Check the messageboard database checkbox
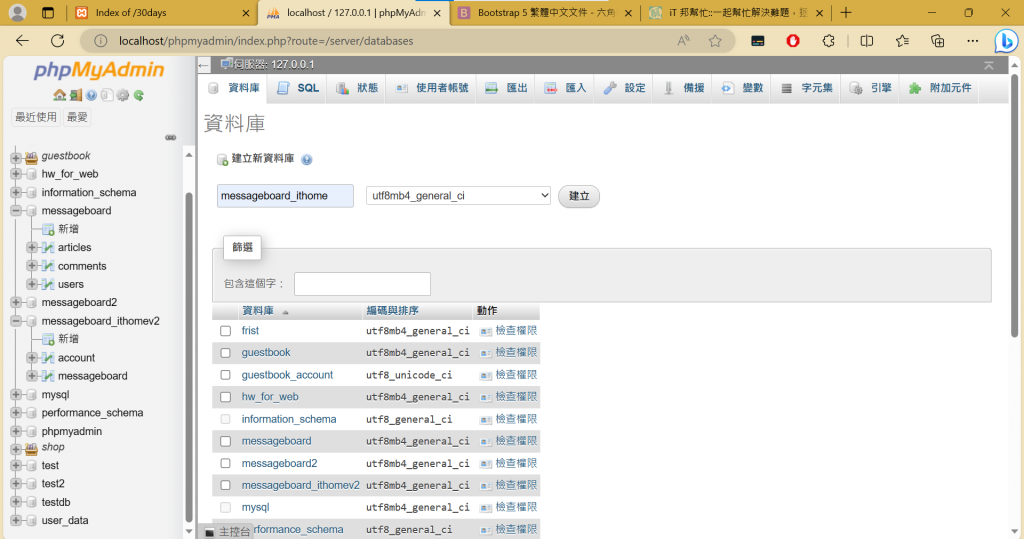Viewport: 1024px width, 539px height. 225,442
